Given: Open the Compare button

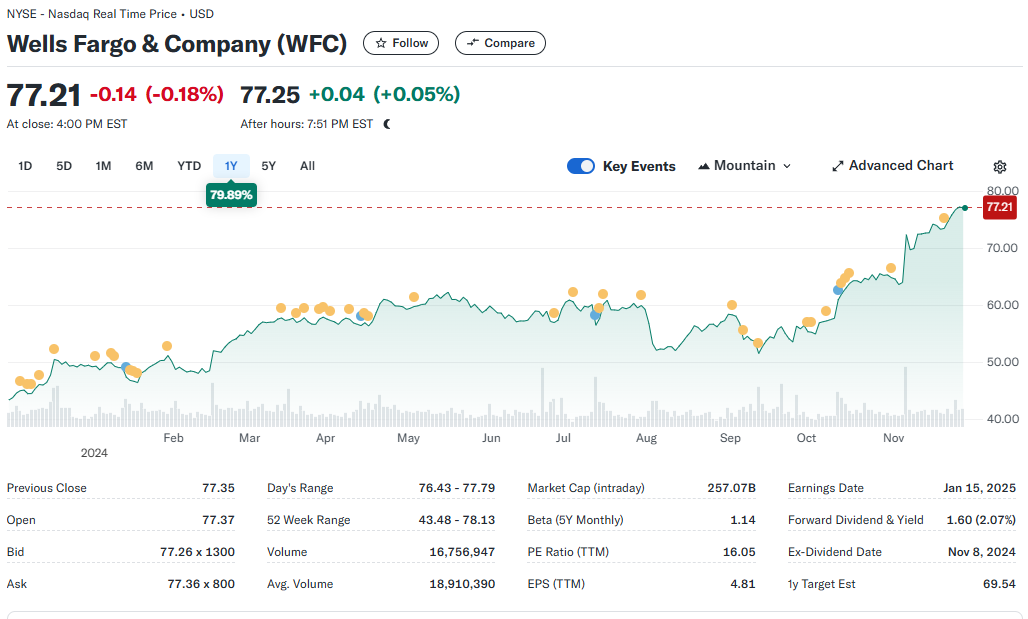Looking at the screenshot, I should tap(500, 43).
